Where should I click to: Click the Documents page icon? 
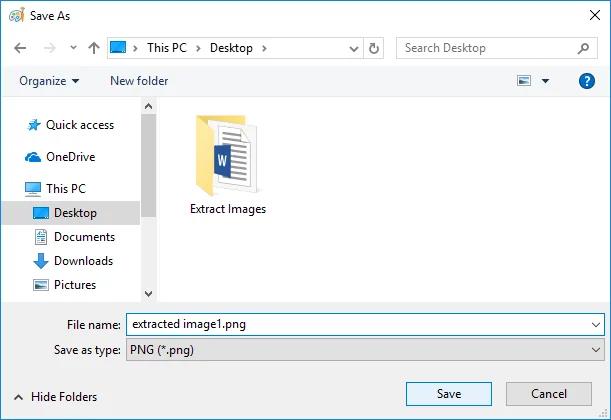[41, 237]
